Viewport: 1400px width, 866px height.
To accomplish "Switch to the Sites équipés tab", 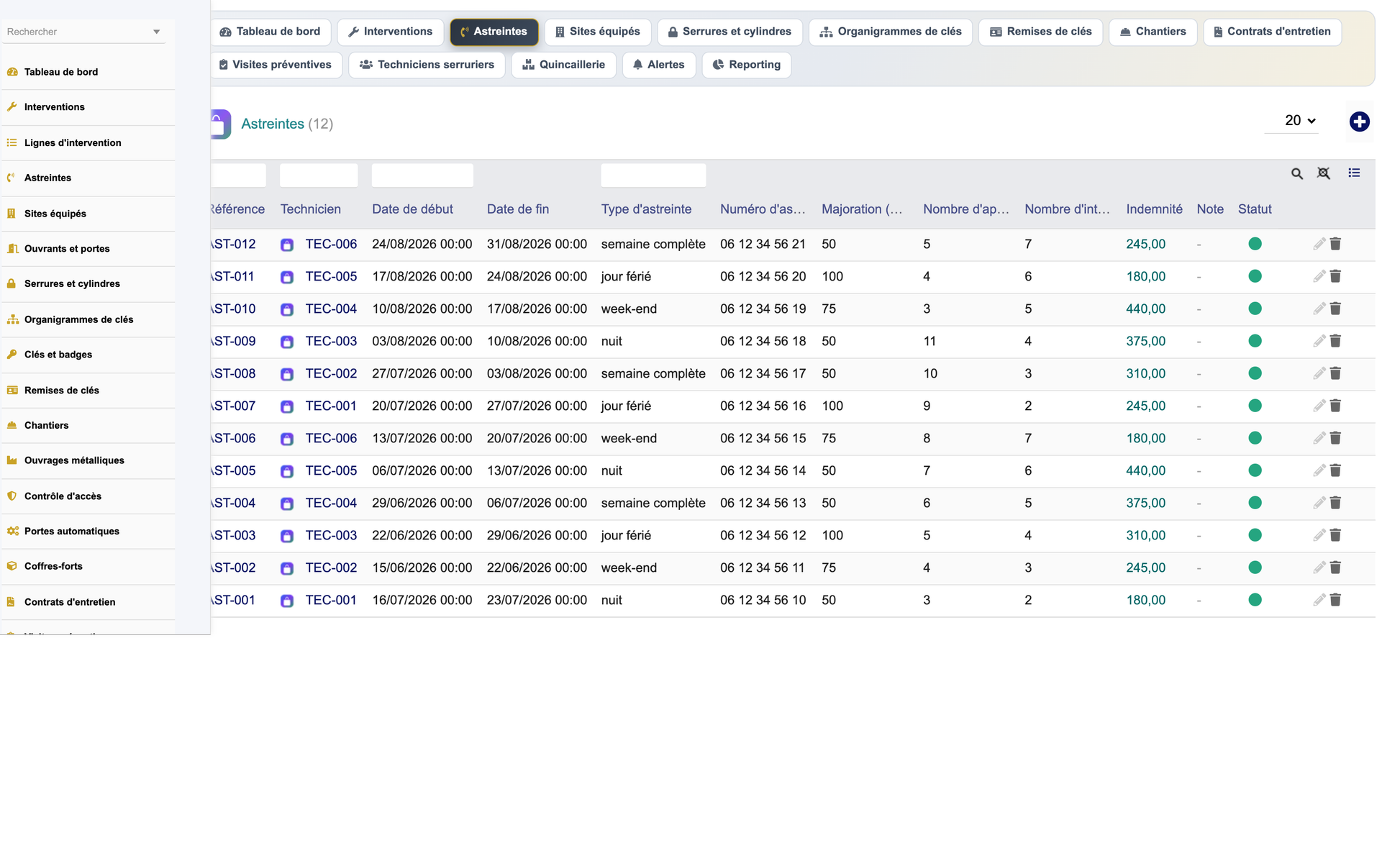I will coord(598,32).
